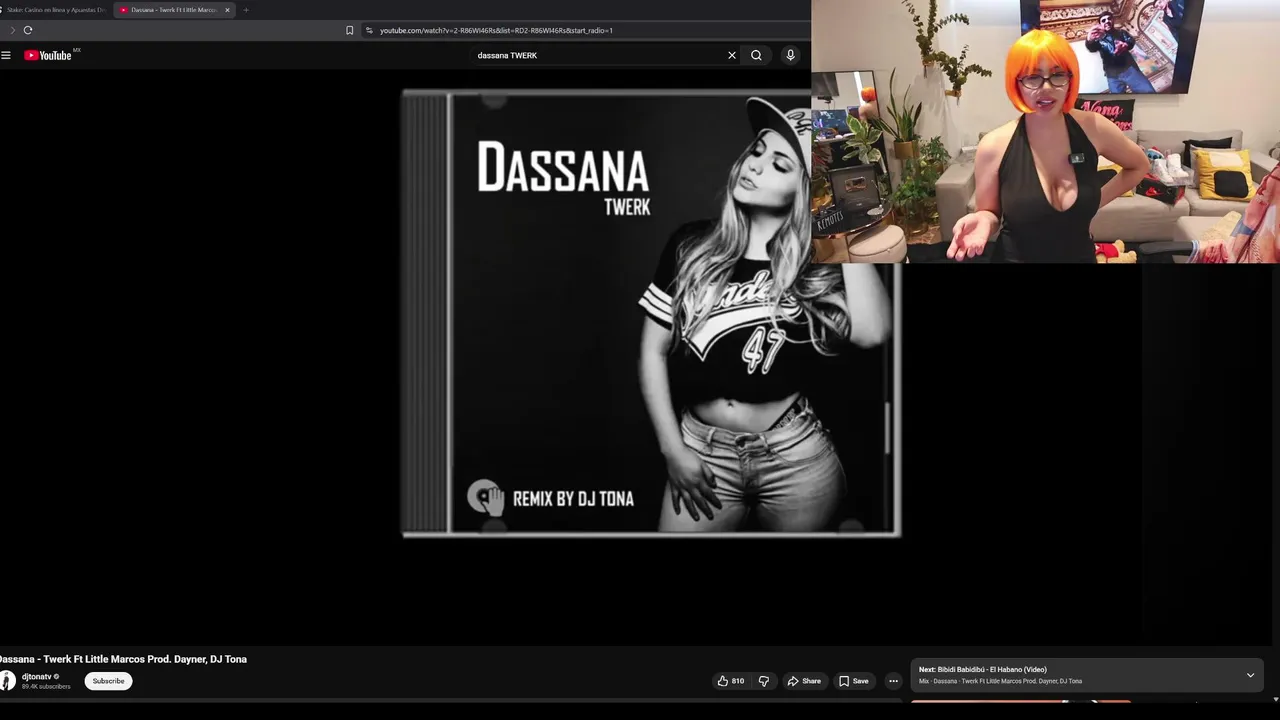Select the Dassana - Twerk Ft Little Marcos tab
This screenshot has width=1280, height=720.
(172, 10)
